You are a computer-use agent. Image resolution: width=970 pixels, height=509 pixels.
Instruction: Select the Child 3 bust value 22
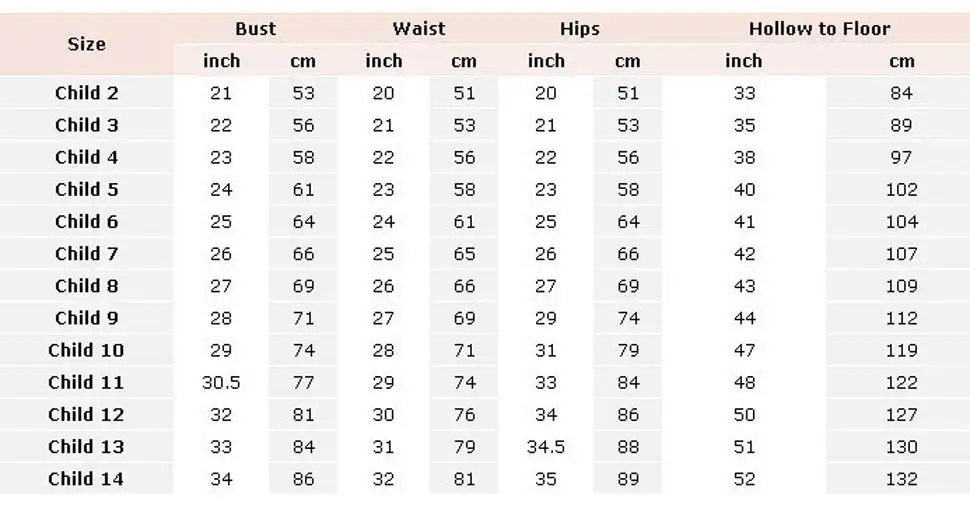coord(221,126)
